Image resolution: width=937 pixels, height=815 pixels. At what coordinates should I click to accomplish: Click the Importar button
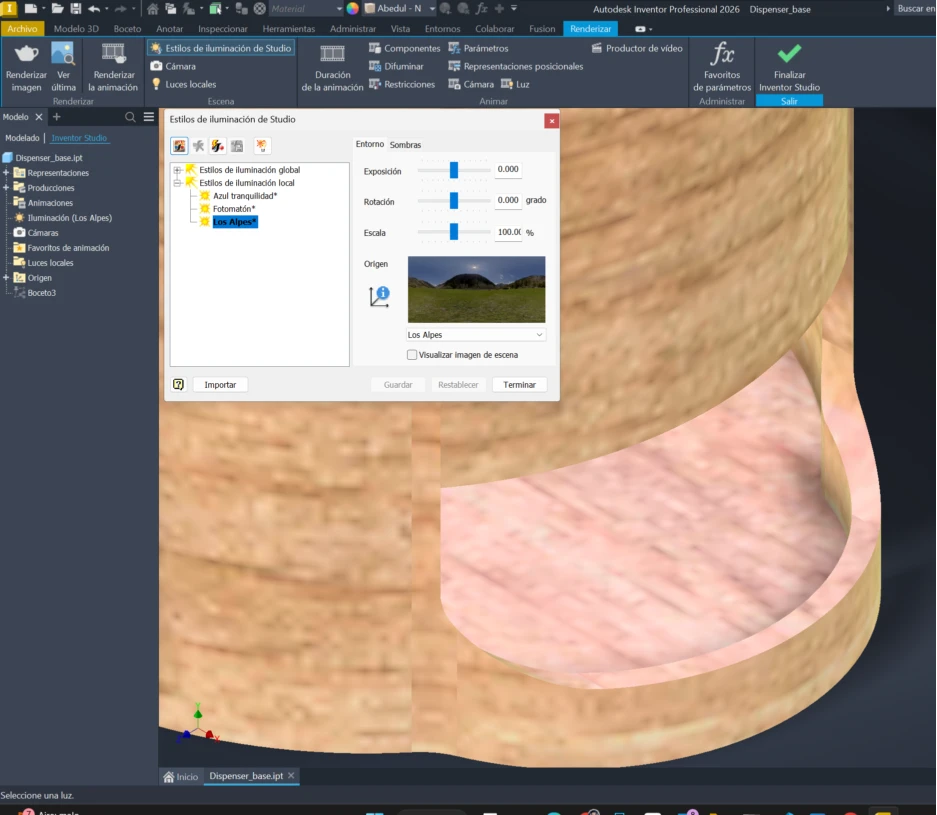tap(220, 385)
